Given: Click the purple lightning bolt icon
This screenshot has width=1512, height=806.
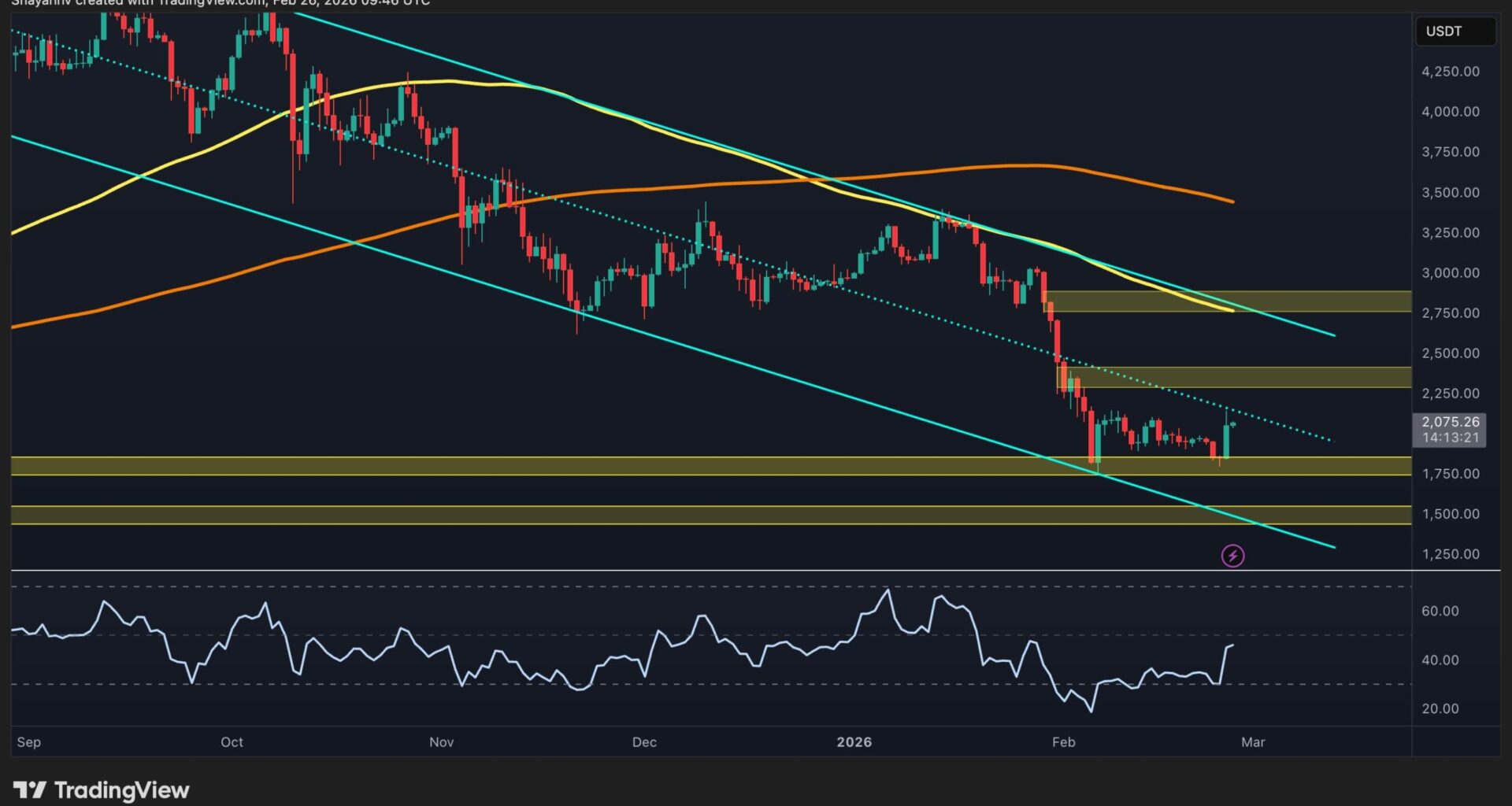Looking at the screenshot, I should (x=1232, y=556).
